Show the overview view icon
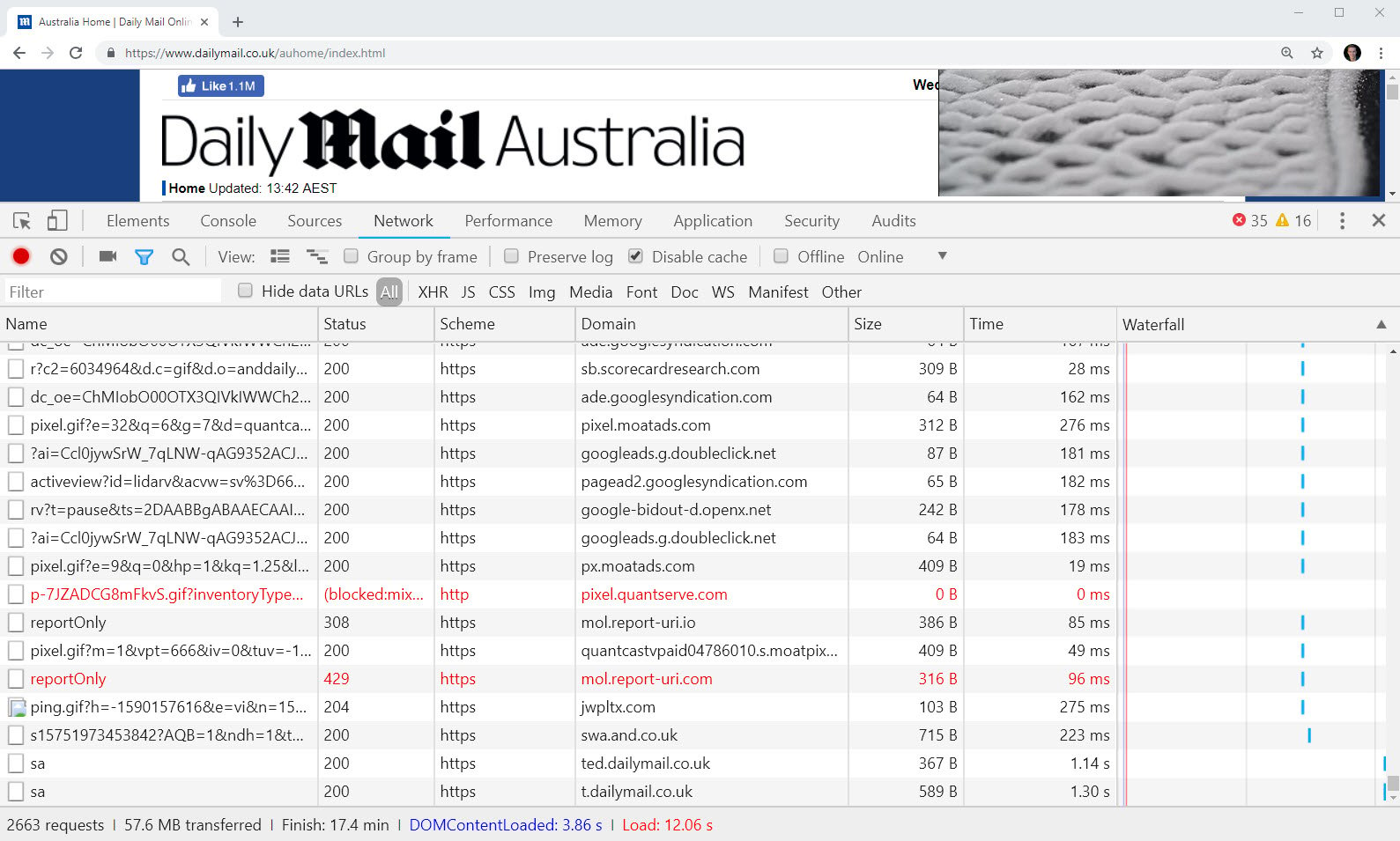This screenshot has height=841, width=1400. point(317,256)
